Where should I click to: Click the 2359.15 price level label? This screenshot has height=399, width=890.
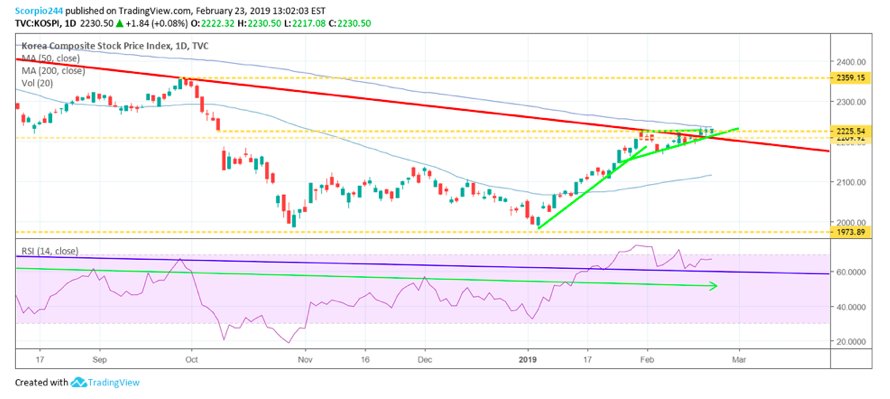click(850, 78)
